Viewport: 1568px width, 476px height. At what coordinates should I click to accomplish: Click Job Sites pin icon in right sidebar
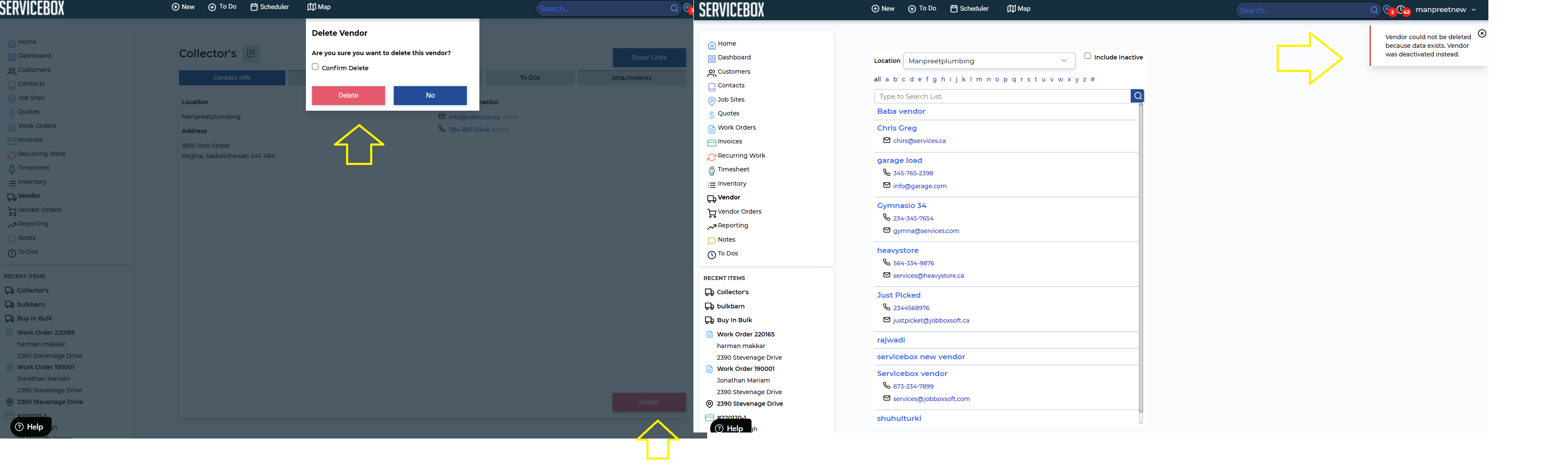tap(711, 100)
